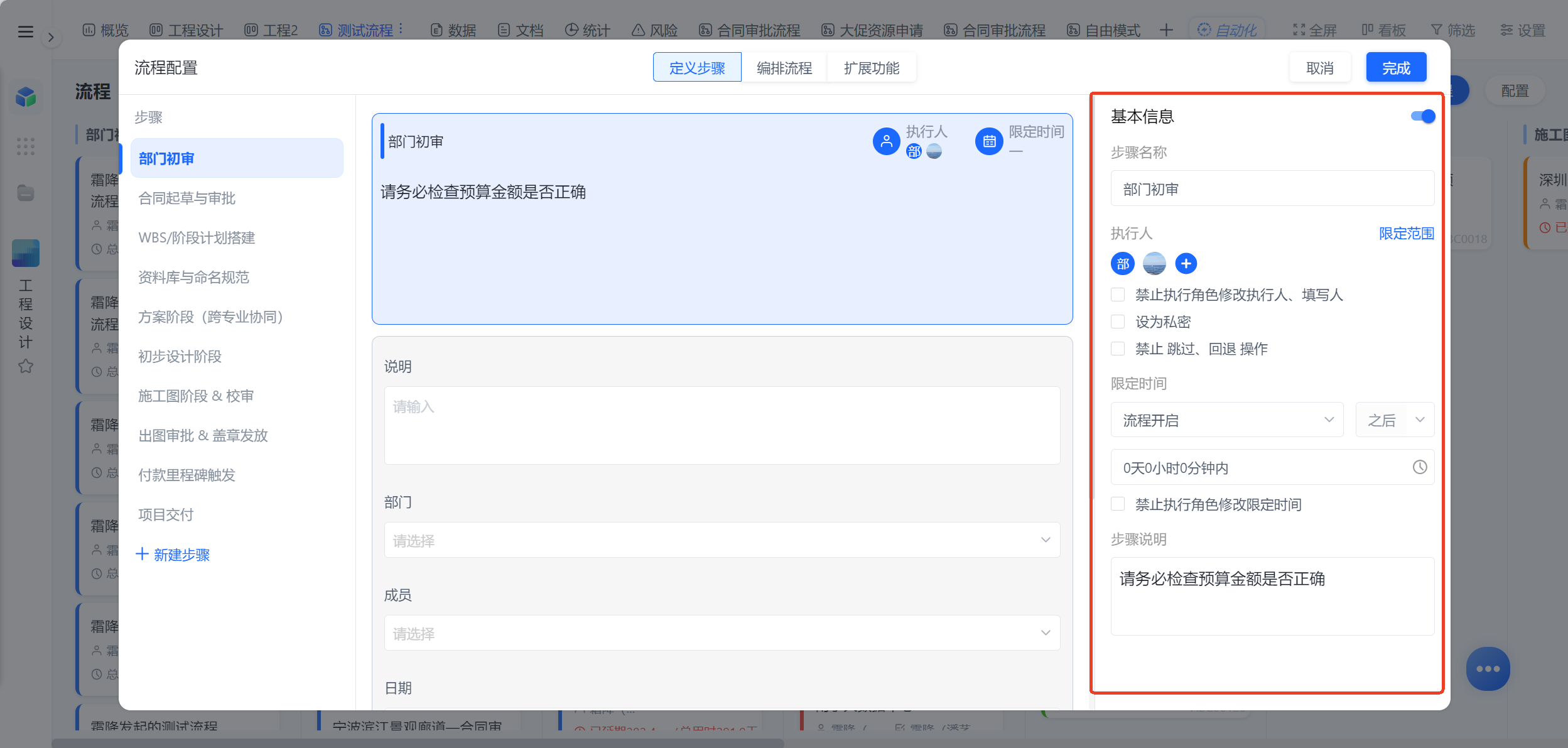Screen dimensions: 1568x748
Task: Switch to 编排流程 tab
Action: click(x=784, y=67)
